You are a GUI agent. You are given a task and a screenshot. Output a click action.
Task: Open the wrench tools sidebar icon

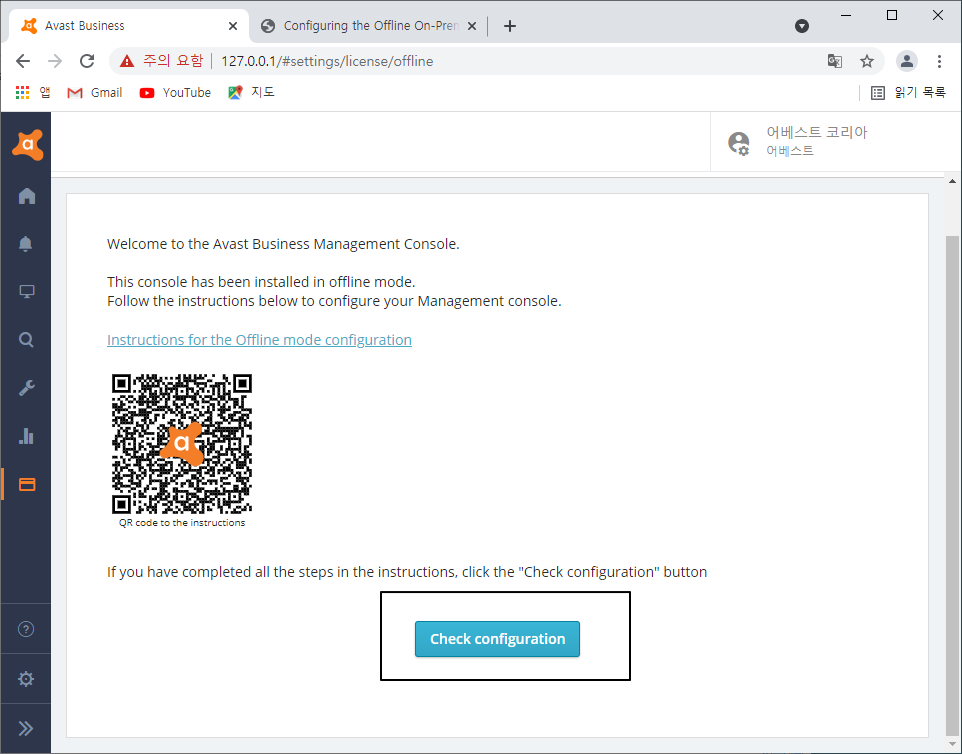(26, 388)
